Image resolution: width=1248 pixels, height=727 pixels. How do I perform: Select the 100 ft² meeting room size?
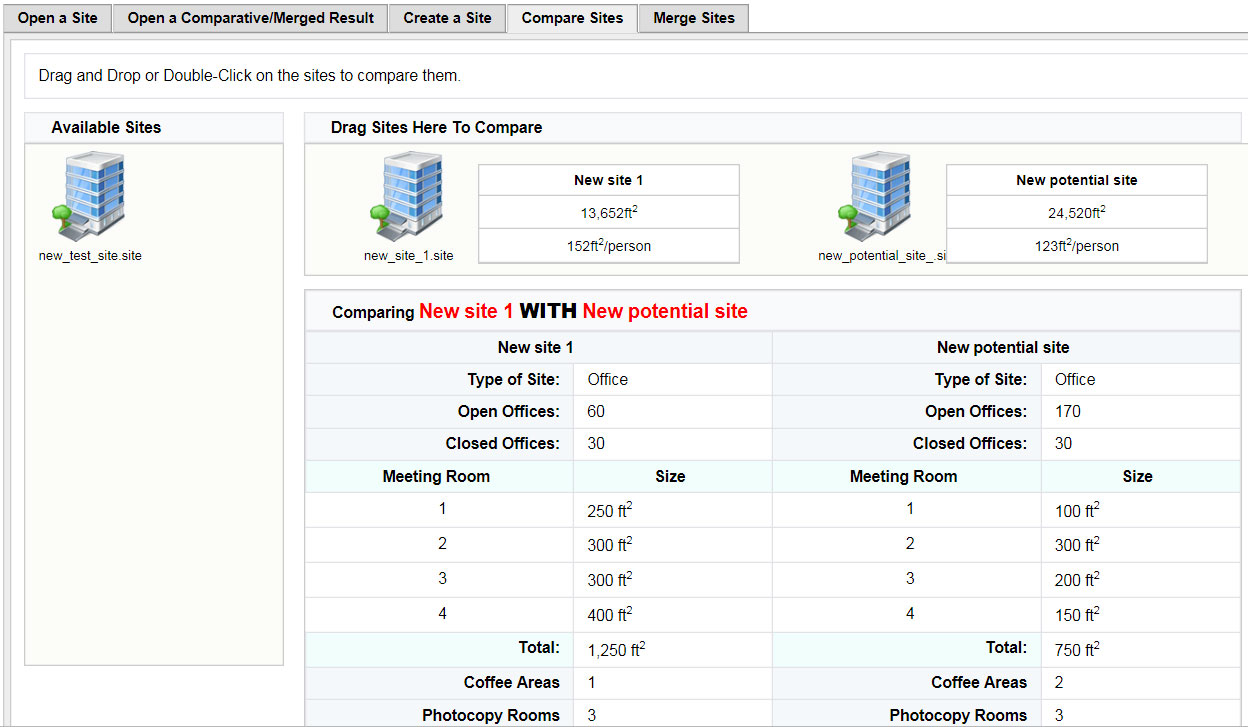pos(1076,511)
